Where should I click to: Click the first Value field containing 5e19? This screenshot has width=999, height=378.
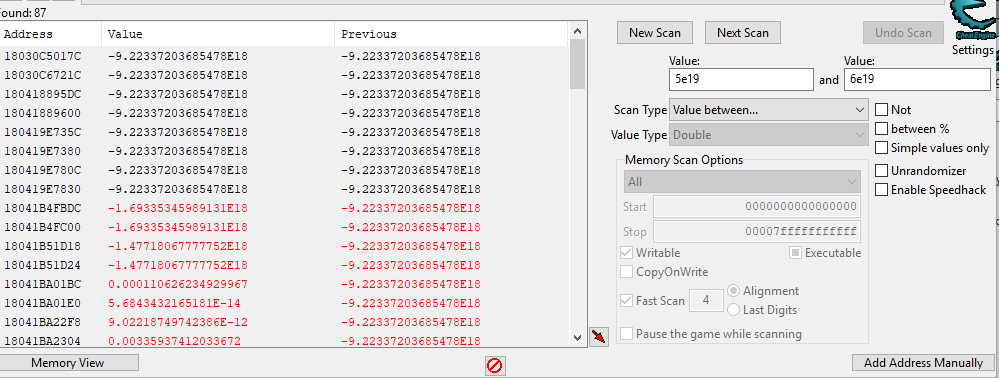pos(742,80)
